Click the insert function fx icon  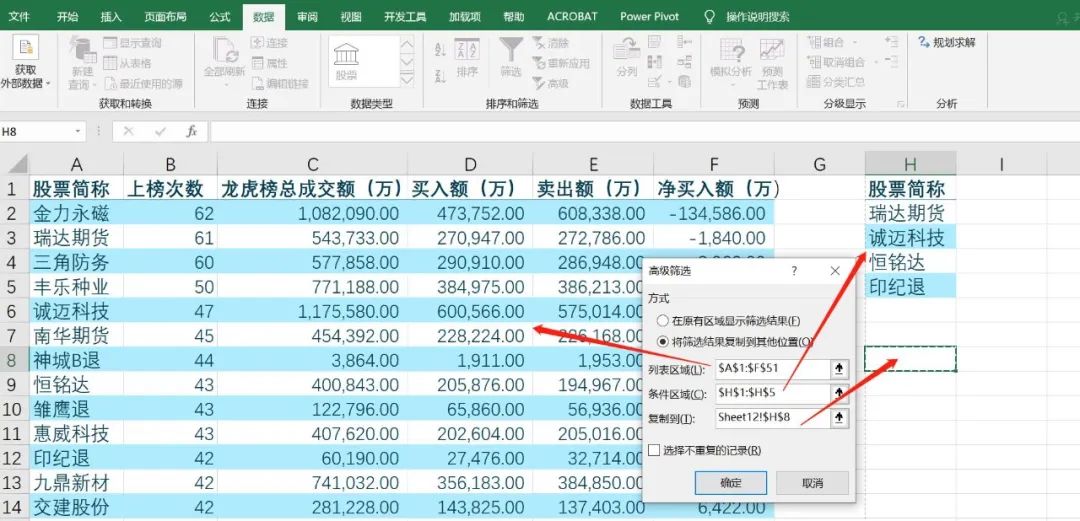tap(191, 131)
